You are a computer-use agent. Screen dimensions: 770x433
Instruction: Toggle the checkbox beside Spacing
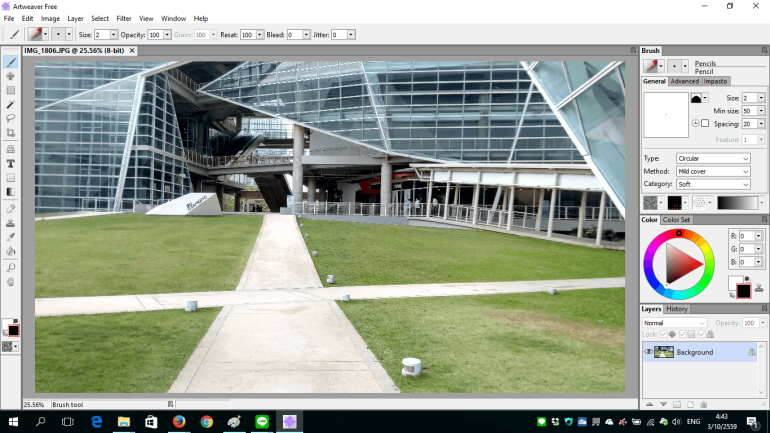coord(705,124)
